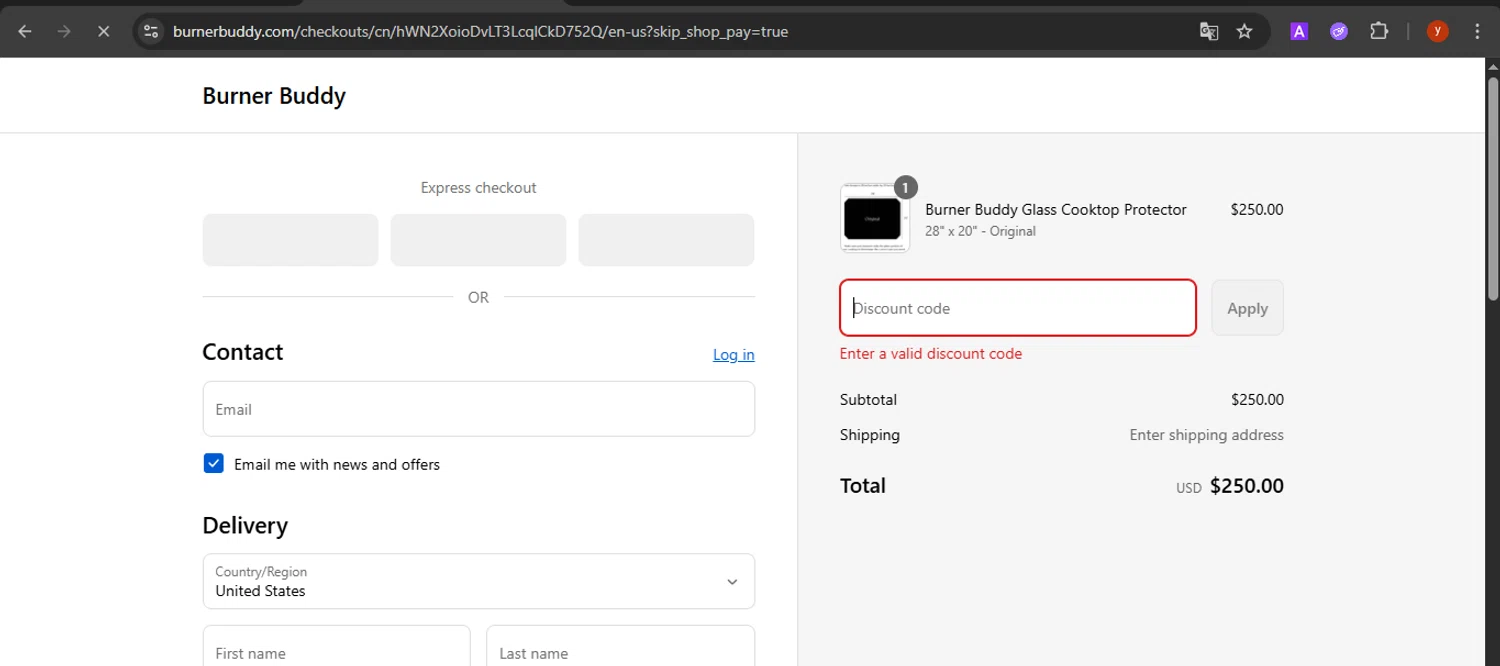The width and height of the screenshot is (1500, 666).
Task: Go back to the previous page
Action: coord(25,31)
